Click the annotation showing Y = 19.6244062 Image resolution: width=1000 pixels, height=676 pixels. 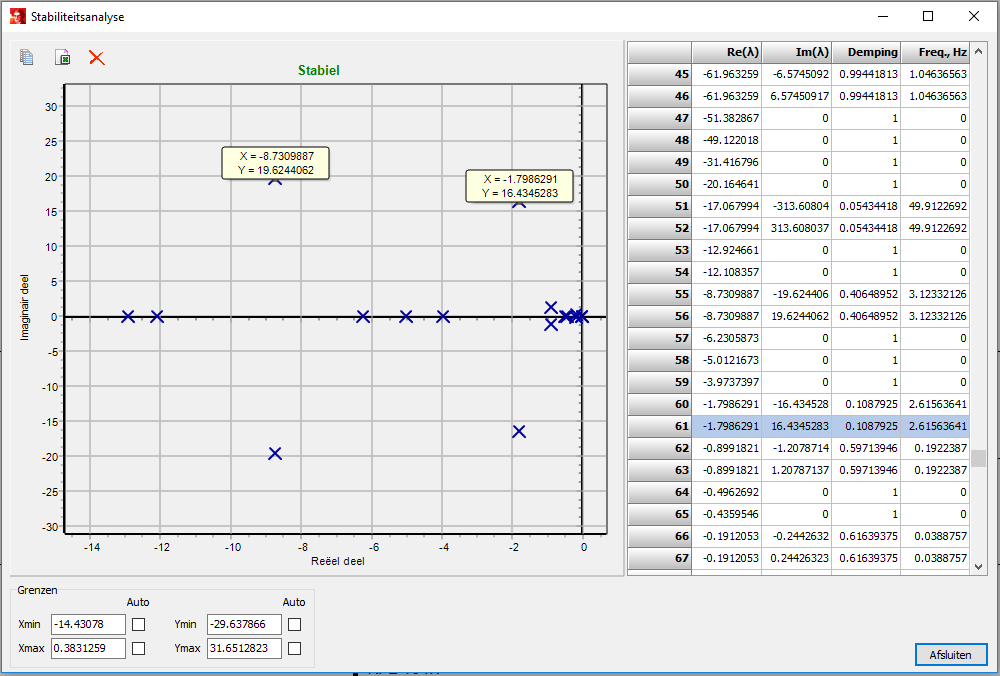pos(275,164)
